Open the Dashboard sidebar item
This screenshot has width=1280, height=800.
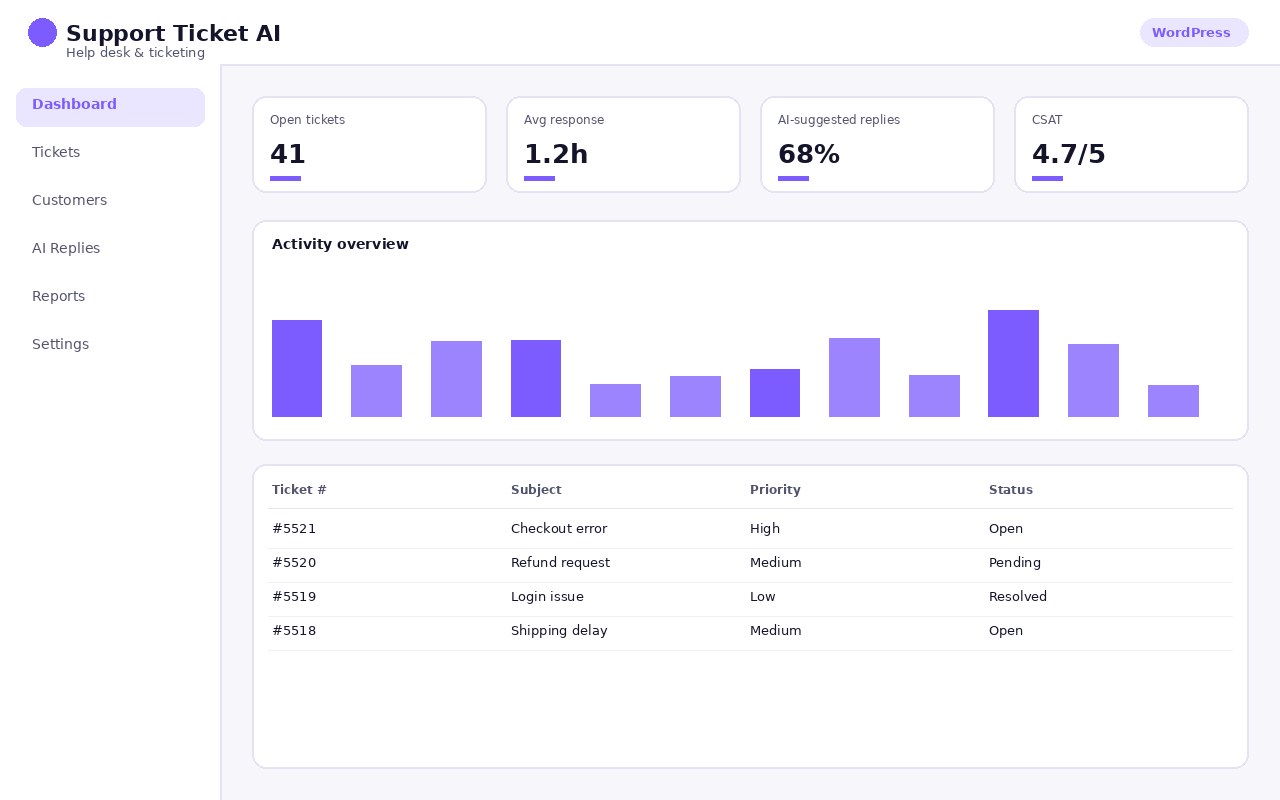pyautogui.click(x=110, y=107)
